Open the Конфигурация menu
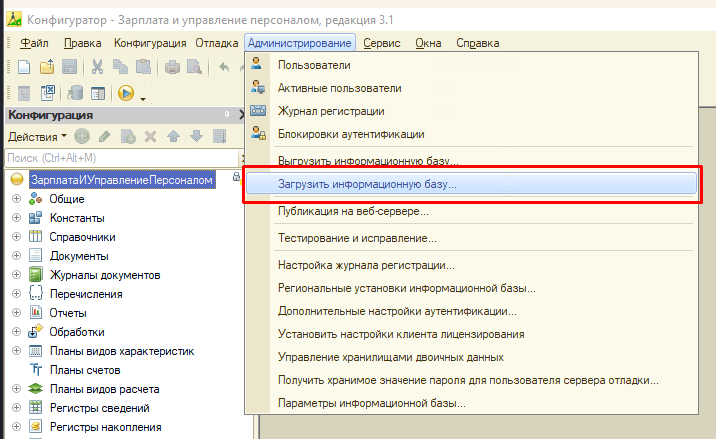This screenshot has height=439, width=716. [150, 43]
